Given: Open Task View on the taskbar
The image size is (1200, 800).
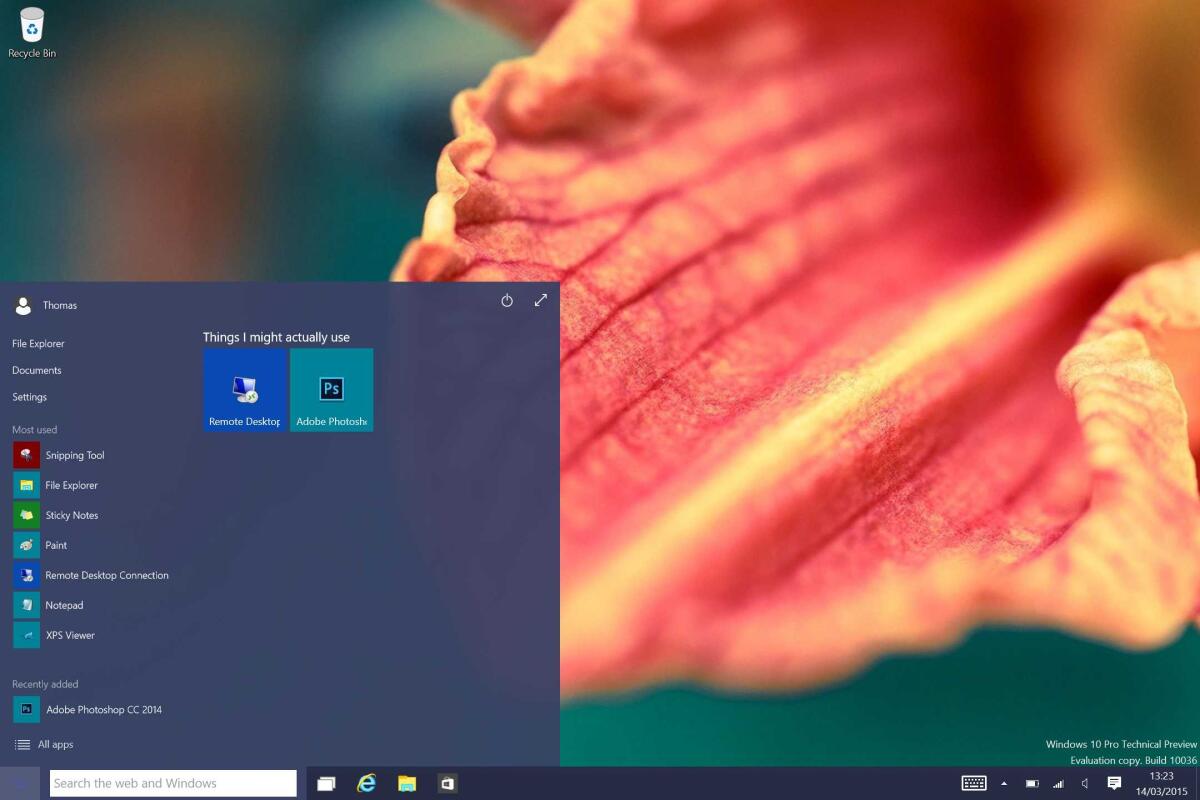Looking at the screenshot, I should click(326, 783).
